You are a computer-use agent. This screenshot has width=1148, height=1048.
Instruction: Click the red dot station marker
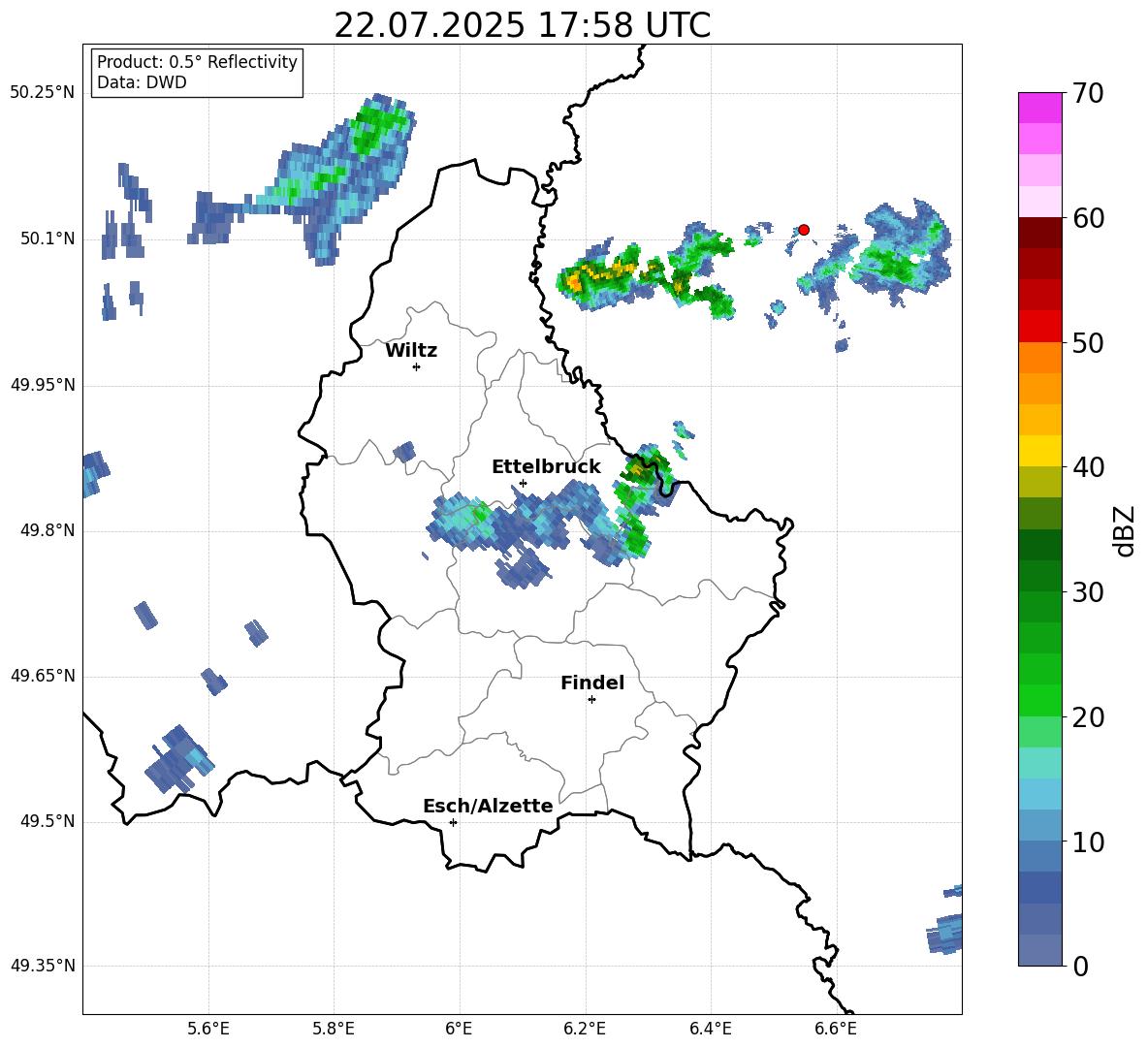click(804, 230)
